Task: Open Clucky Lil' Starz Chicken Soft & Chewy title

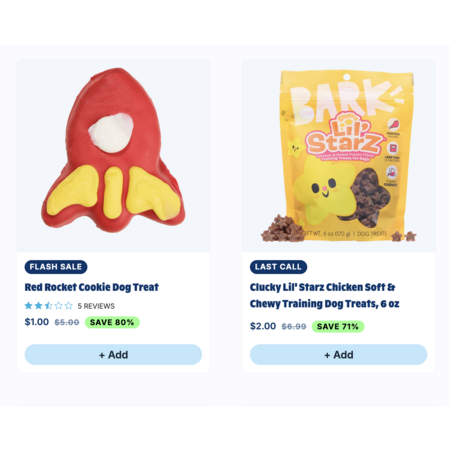Action: pos(324,295)
